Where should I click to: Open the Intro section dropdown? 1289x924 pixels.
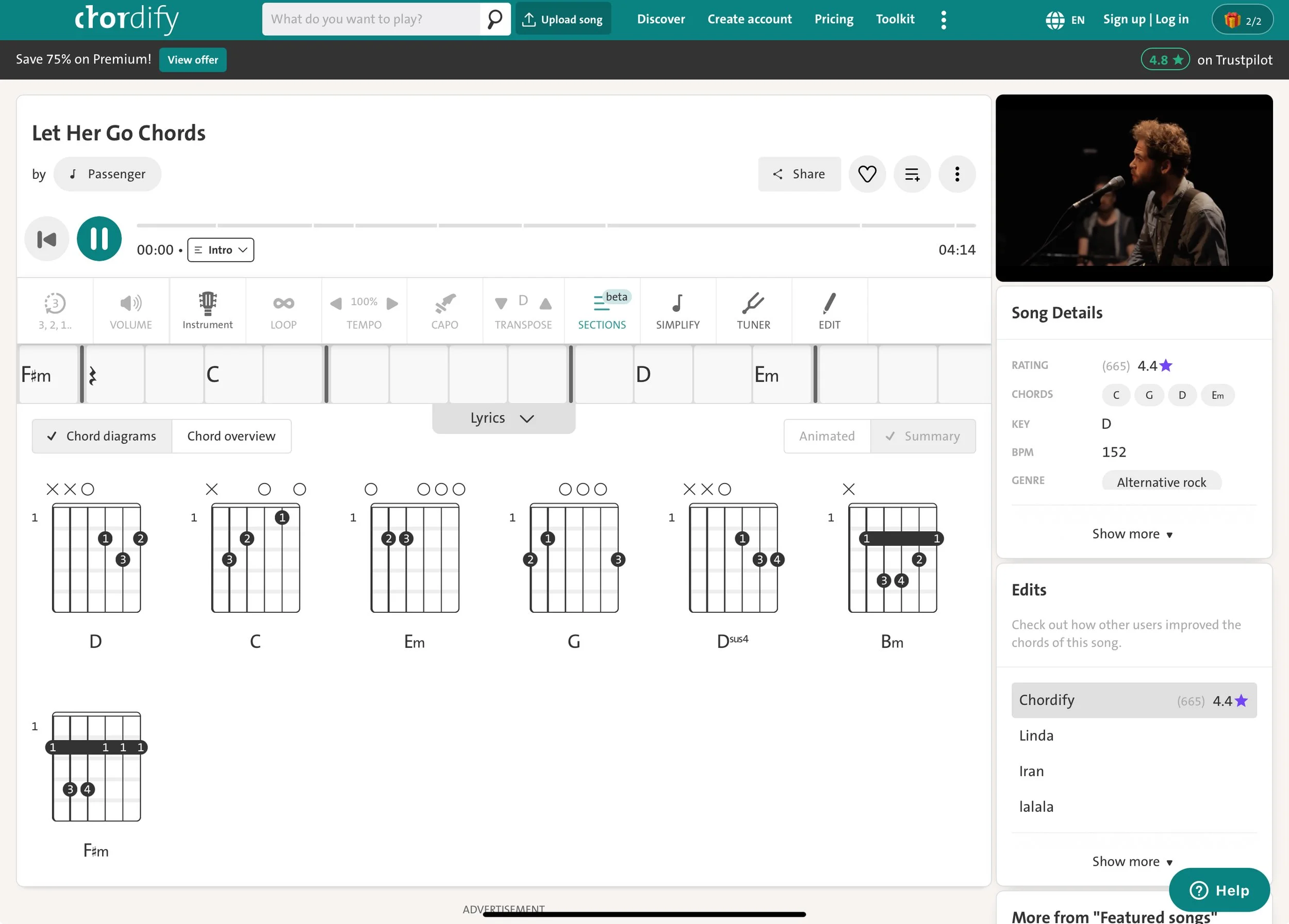tap(221, 250)
